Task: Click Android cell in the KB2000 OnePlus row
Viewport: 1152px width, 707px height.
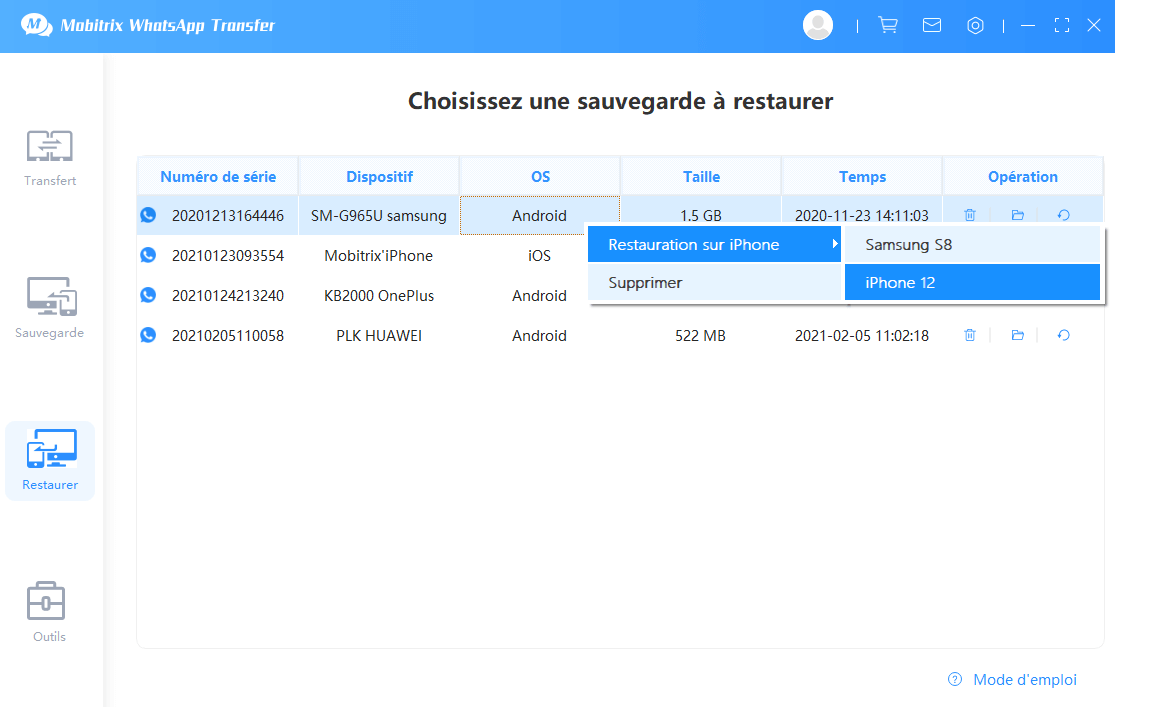Action: [539, 295]
